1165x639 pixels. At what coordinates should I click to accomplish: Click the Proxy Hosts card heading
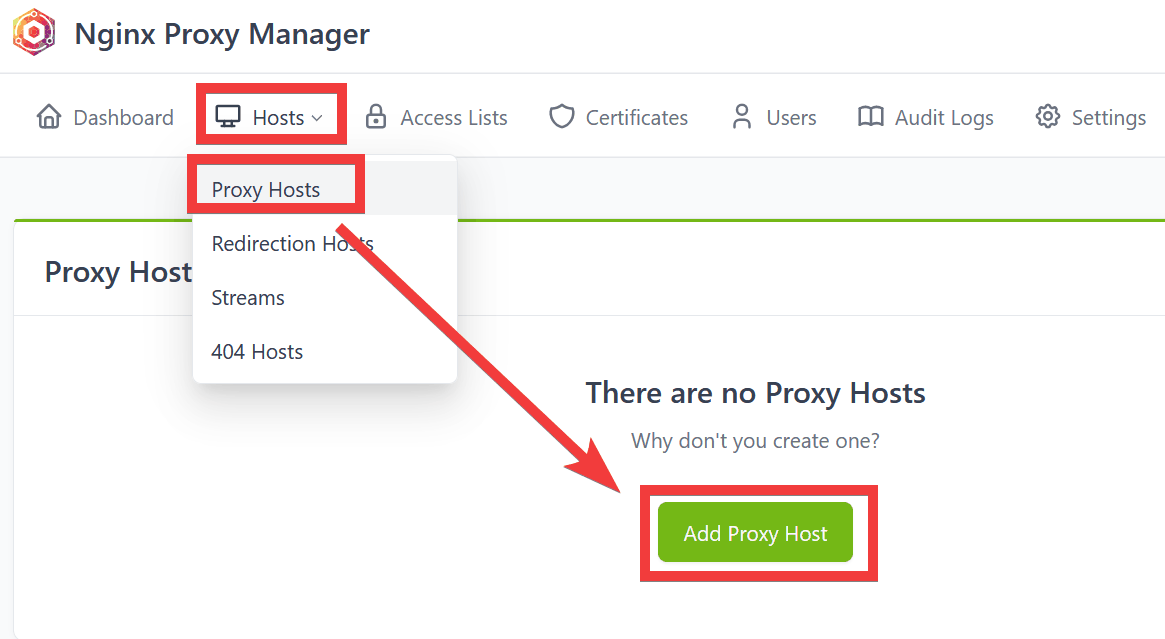pos(118,272)
